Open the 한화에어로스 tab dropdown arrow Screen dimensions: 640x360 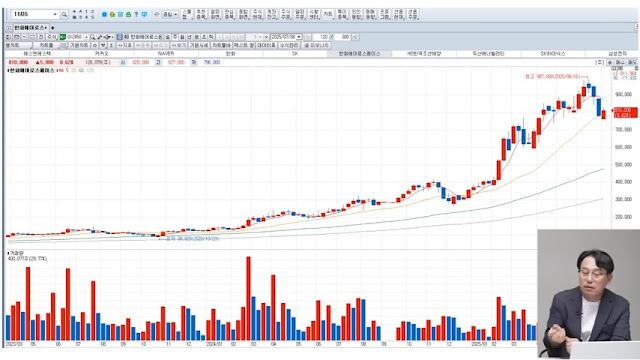[x=46, y=28]
